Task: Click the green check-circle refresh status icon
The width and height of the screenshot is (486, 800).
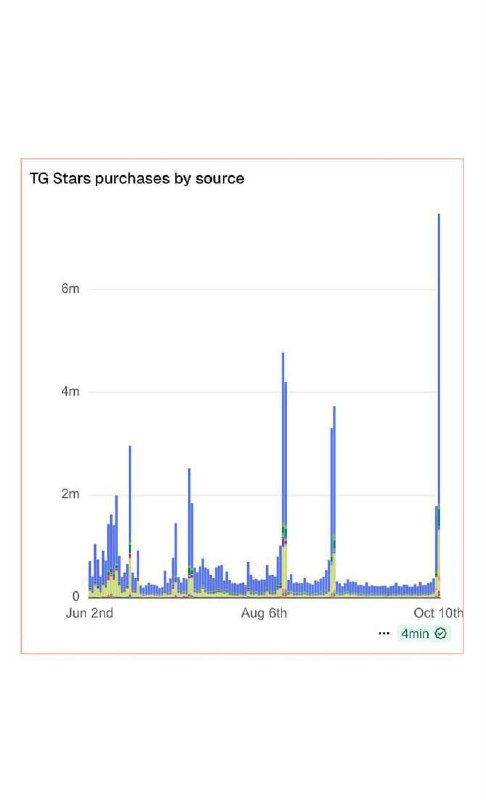Action: pyautogui.click(x=441, y=633)
